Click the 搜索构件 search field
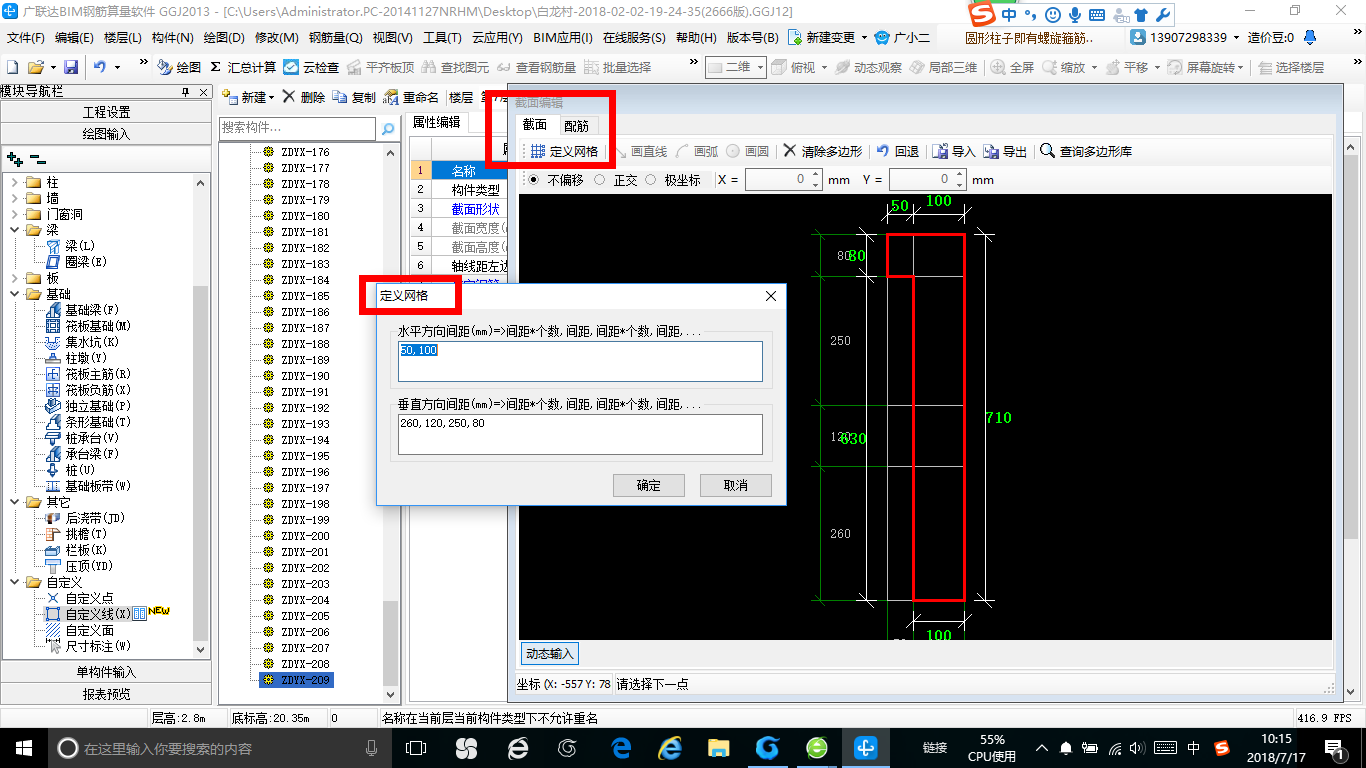Image resolution: width=1366 pixels, height=768 pixels. click(x=297, y=129)
